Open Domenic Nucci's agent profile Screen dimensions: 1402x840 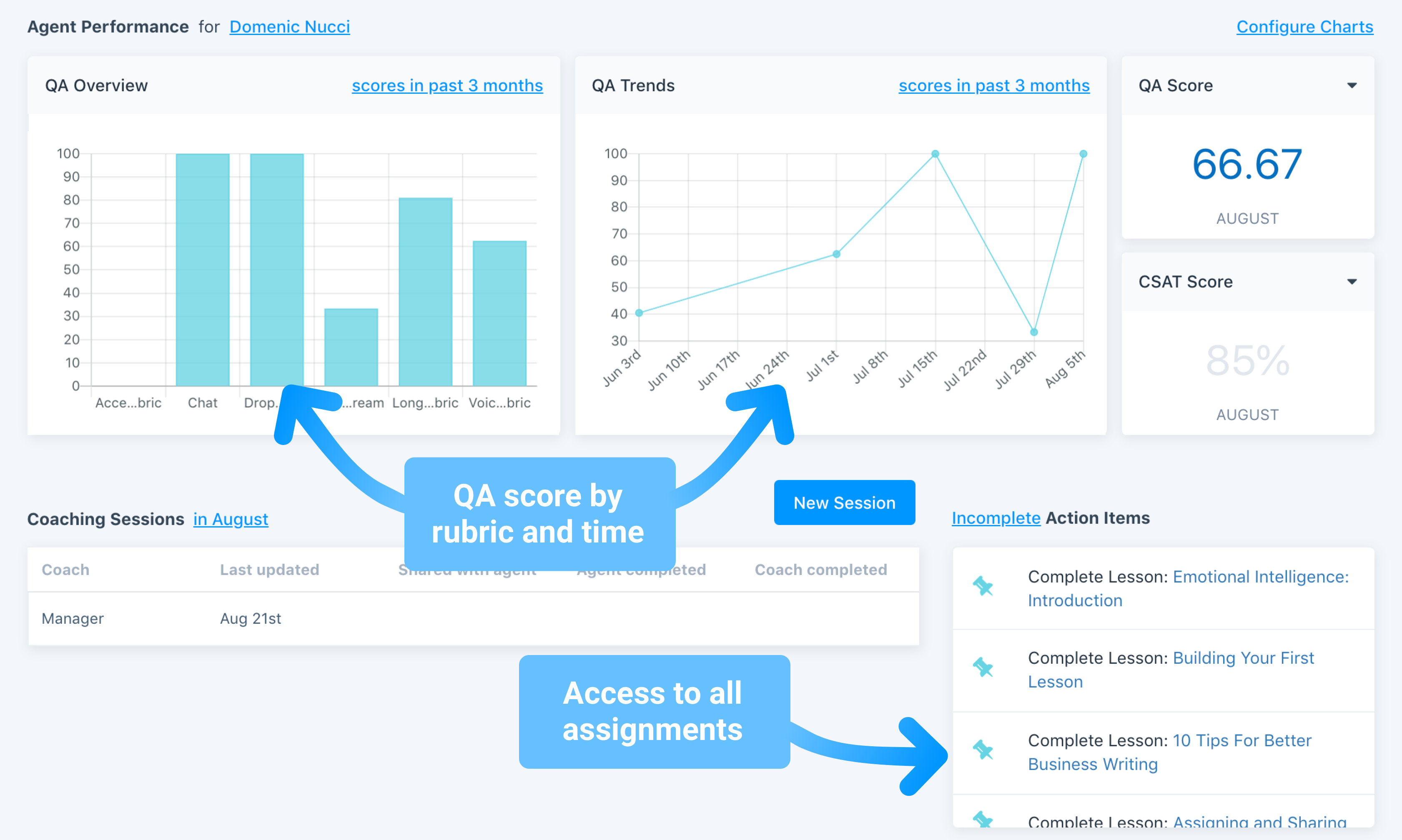[x=289, y=26]
